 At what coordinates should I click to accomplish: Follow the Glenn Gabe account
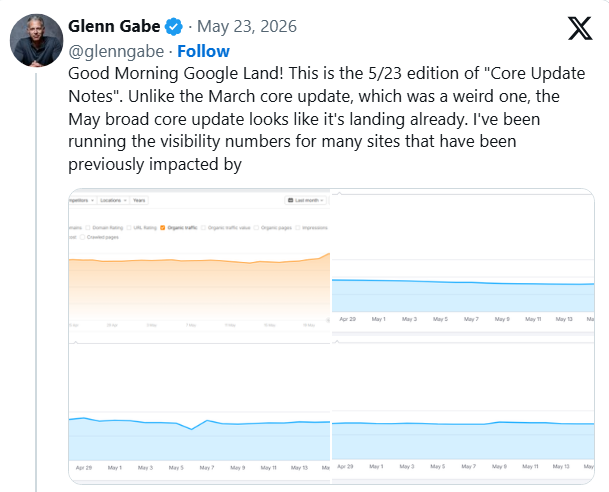(204, 51)
